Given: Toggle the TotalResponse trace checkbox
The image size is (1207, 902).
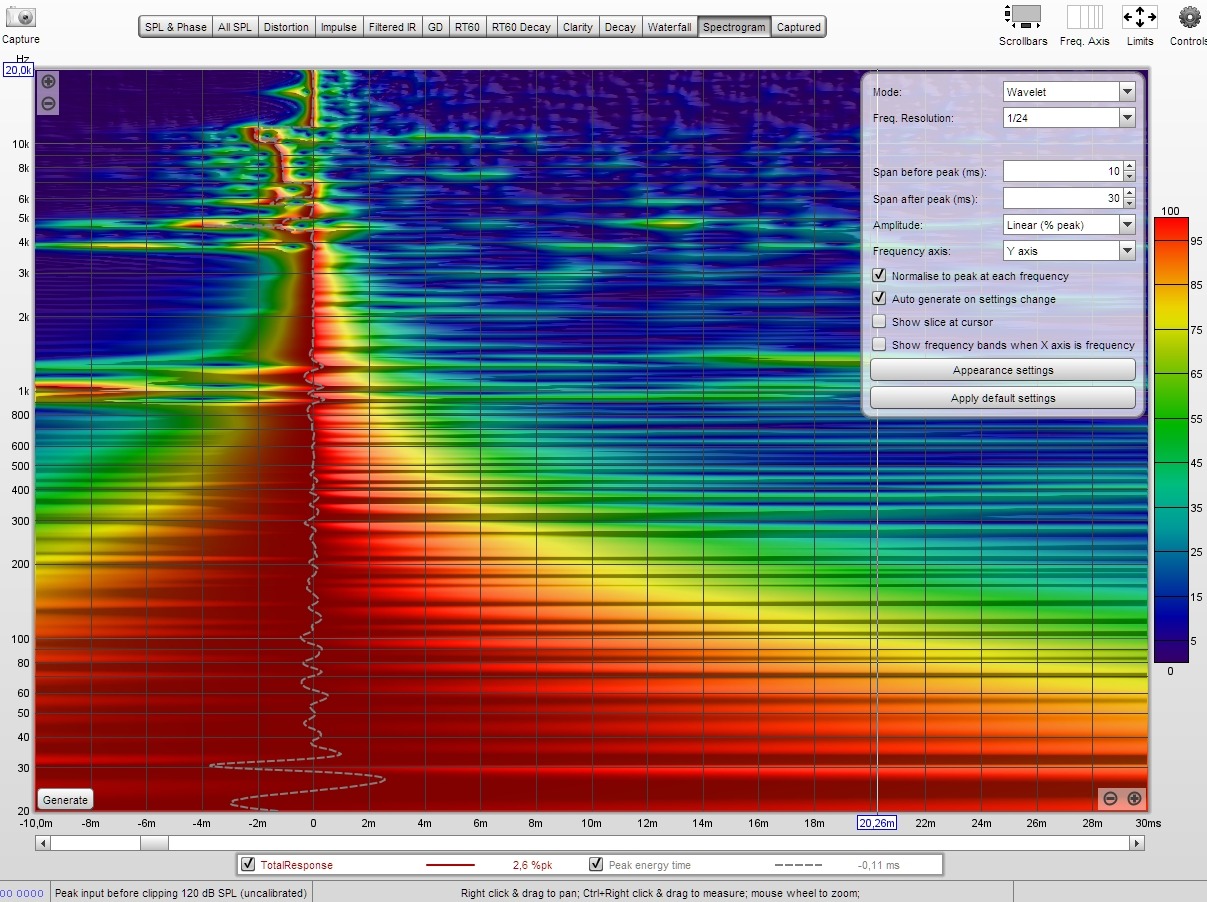Looking at the screenshot, I should 248,864.
